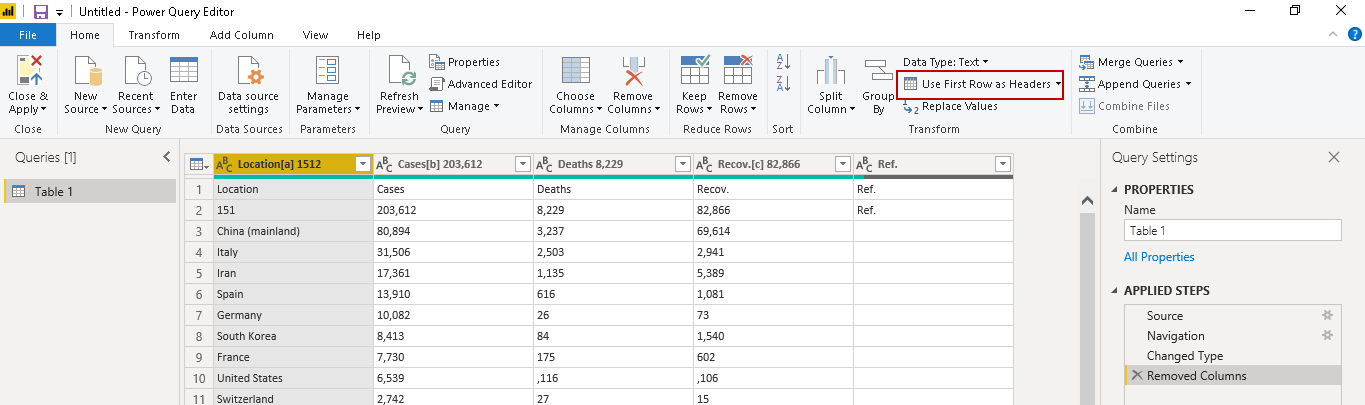Open Data source settings
The image size is (1365, 405).
pyautogui.click(x=249, y=72)
